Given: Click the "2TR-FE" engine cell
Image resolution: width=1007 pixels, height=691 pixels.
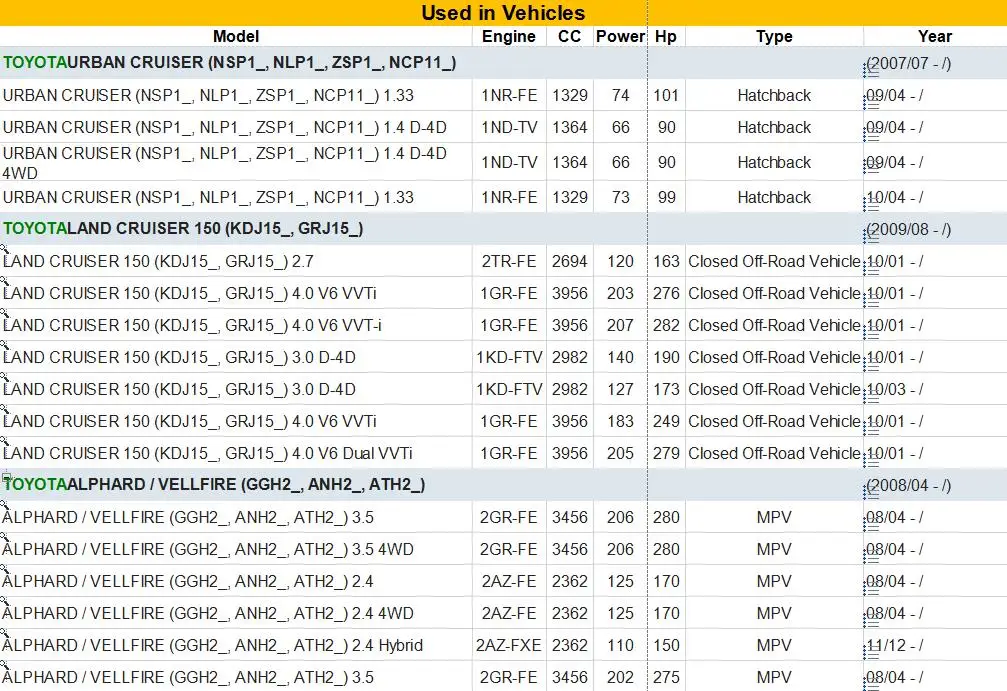Looking at the screenshot, I should point(509,261).
